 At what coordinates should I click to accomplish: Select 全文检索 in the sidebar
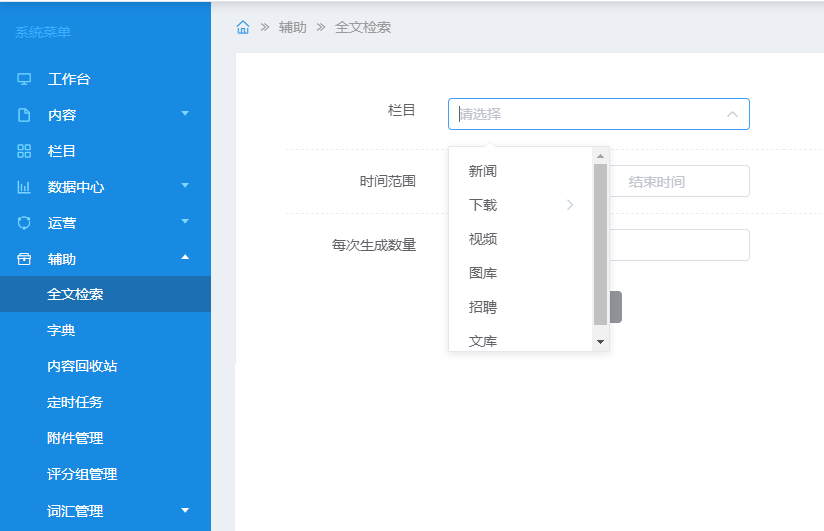pos(105,294)
